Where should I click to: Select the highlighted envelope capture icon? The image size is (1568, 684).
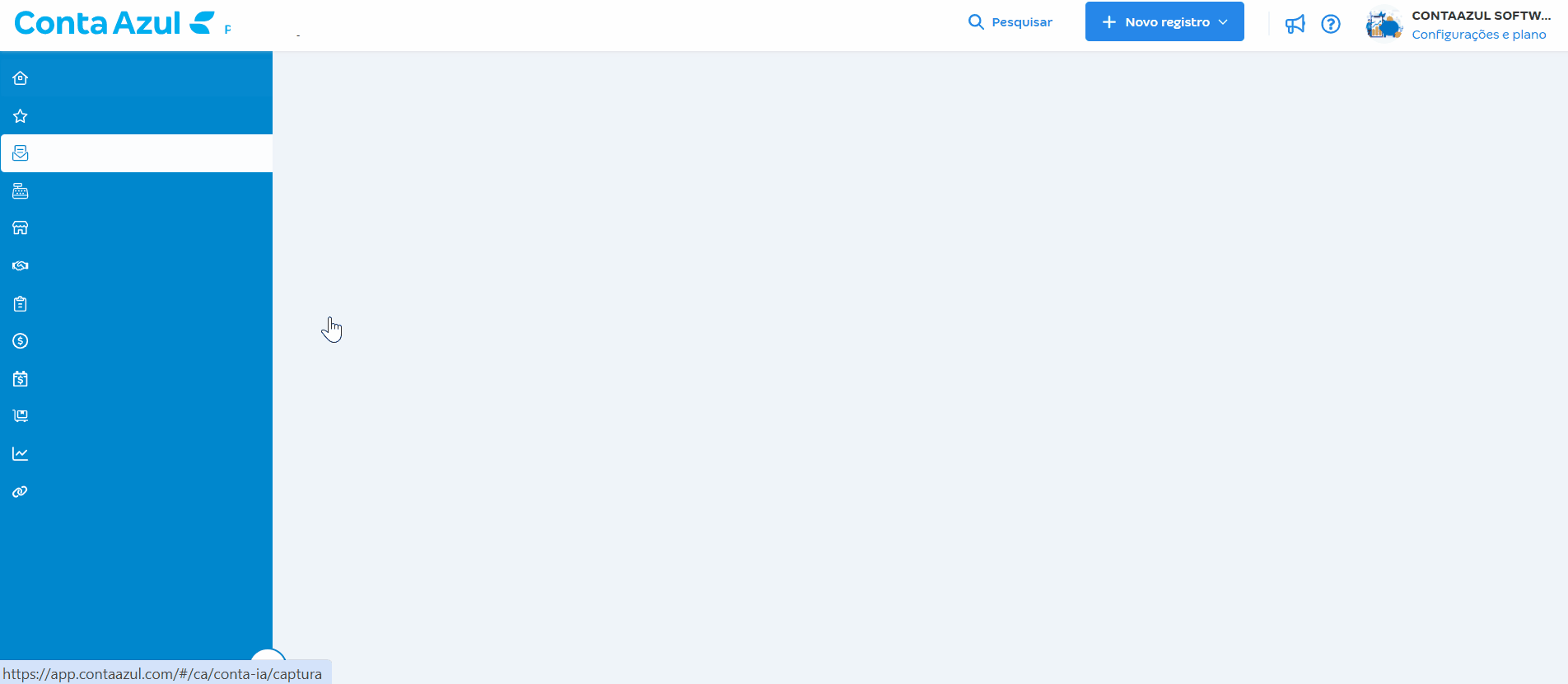point(21,153)
